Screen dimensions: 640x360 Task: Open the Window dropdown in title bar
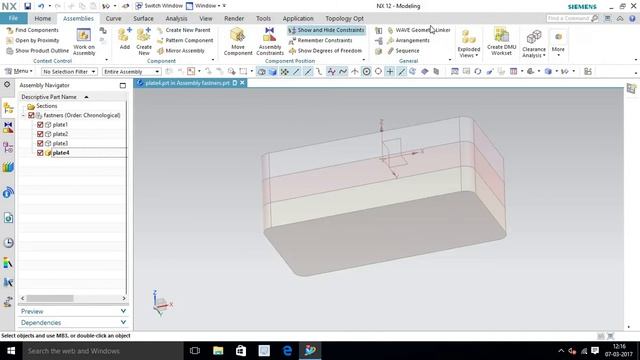pos(206,6)
